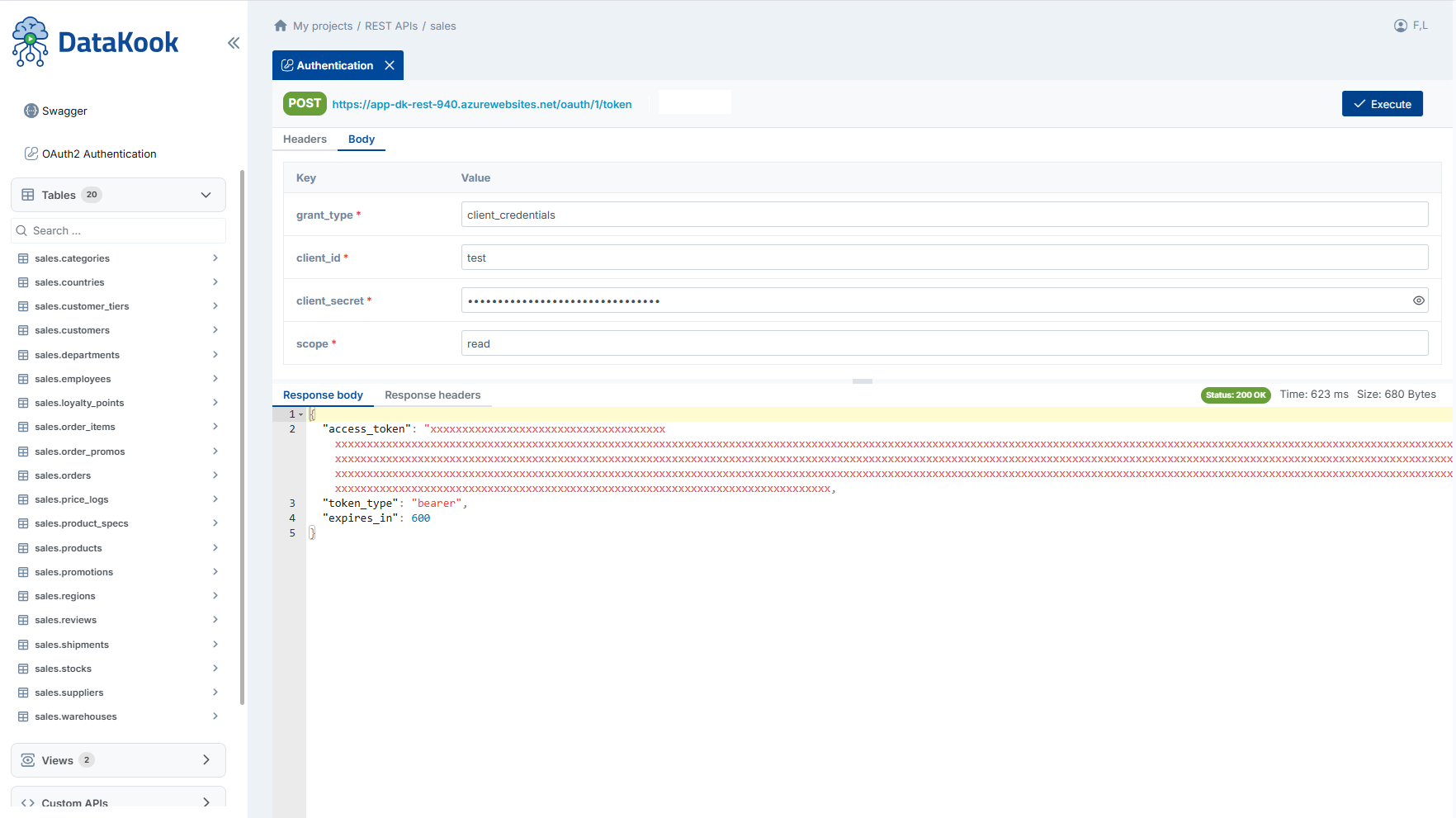Click the sidebar vertical scrollbar
The image size is (1456, 818).
pyautogui.click(x=242, y=437)
